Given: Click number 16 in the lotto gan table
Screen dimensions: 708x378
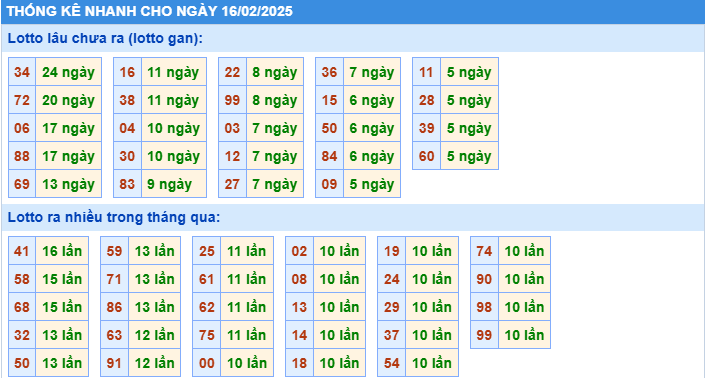Looking at the screenshot, I should 127,72.
